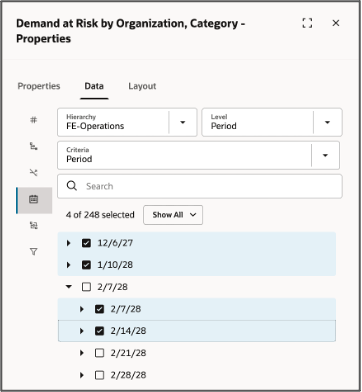Check the 2/21/28 period checkbox

[99, 353]
